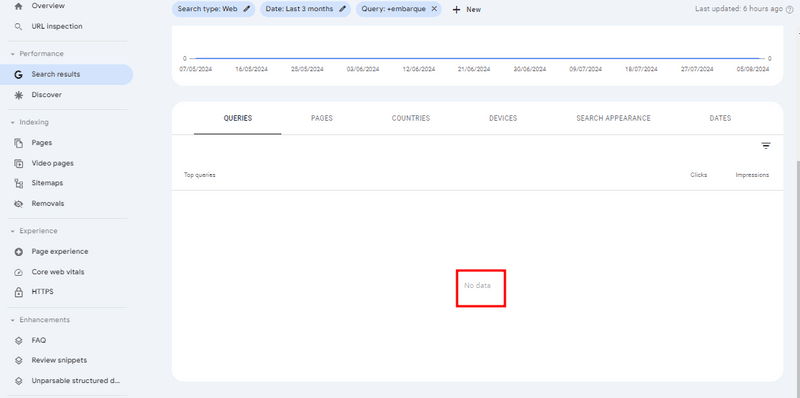Collapse the Performance section
Screen dimensions: 800x398
(x=13, y=54)
